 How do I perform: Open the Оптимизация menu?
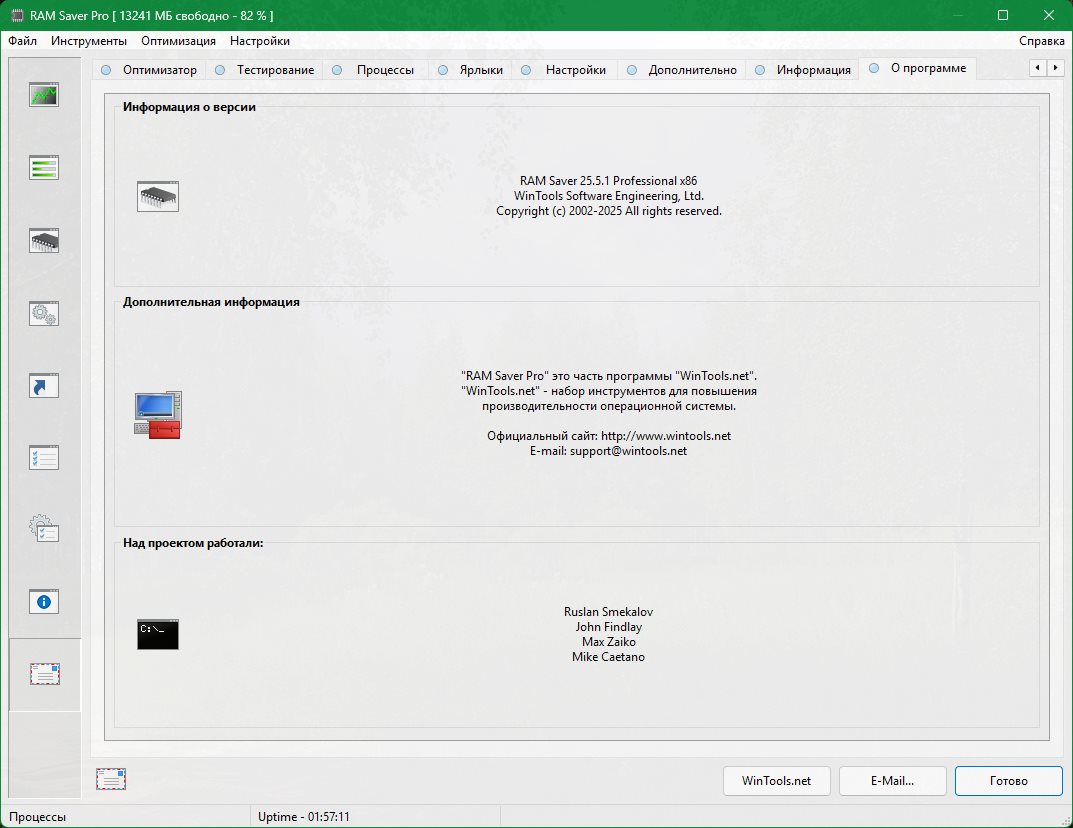[179, 41]
